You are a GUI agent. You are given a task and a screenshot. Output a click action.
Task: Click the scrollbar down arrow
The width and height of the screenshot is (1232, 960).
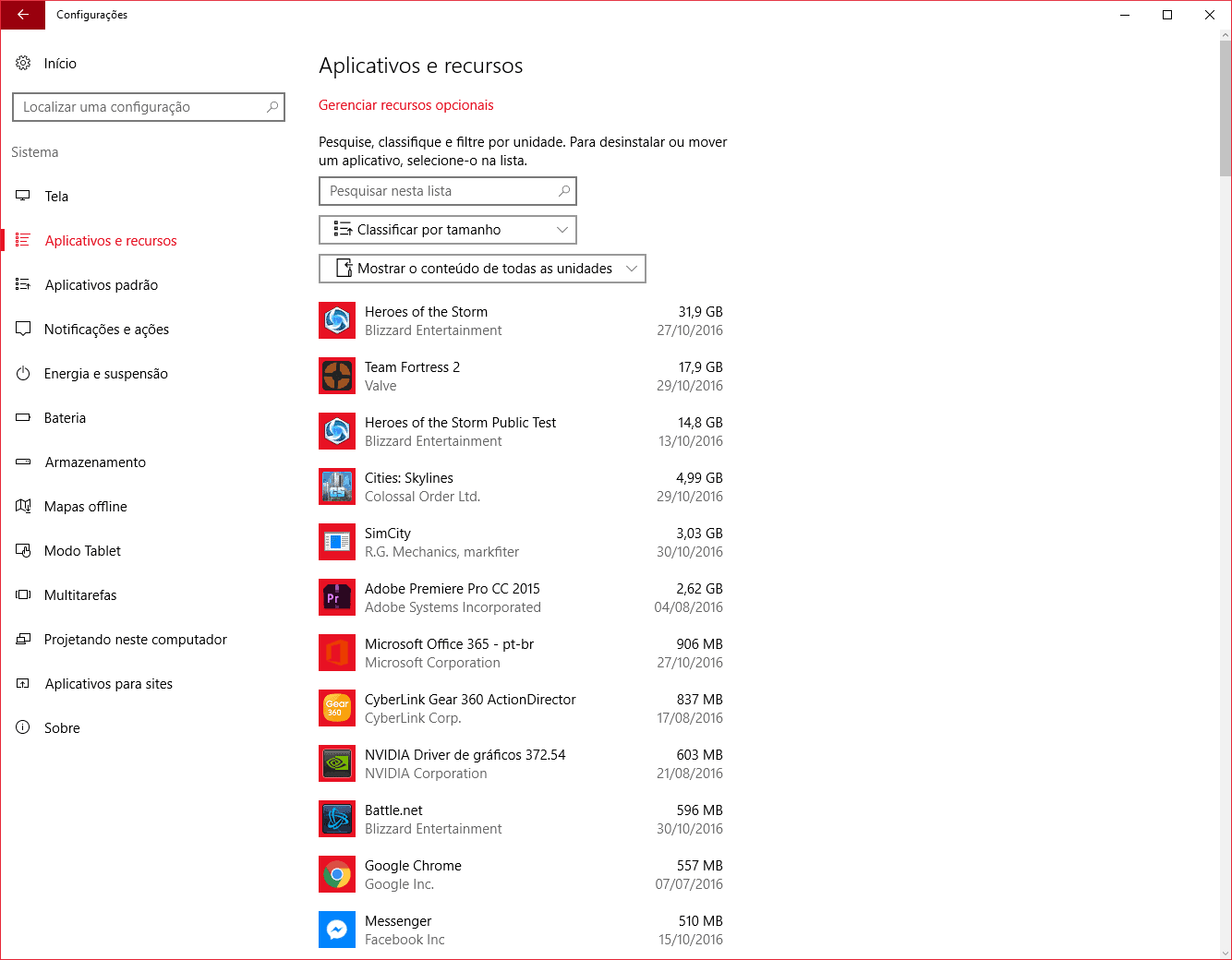click(x=1226, y=954)
